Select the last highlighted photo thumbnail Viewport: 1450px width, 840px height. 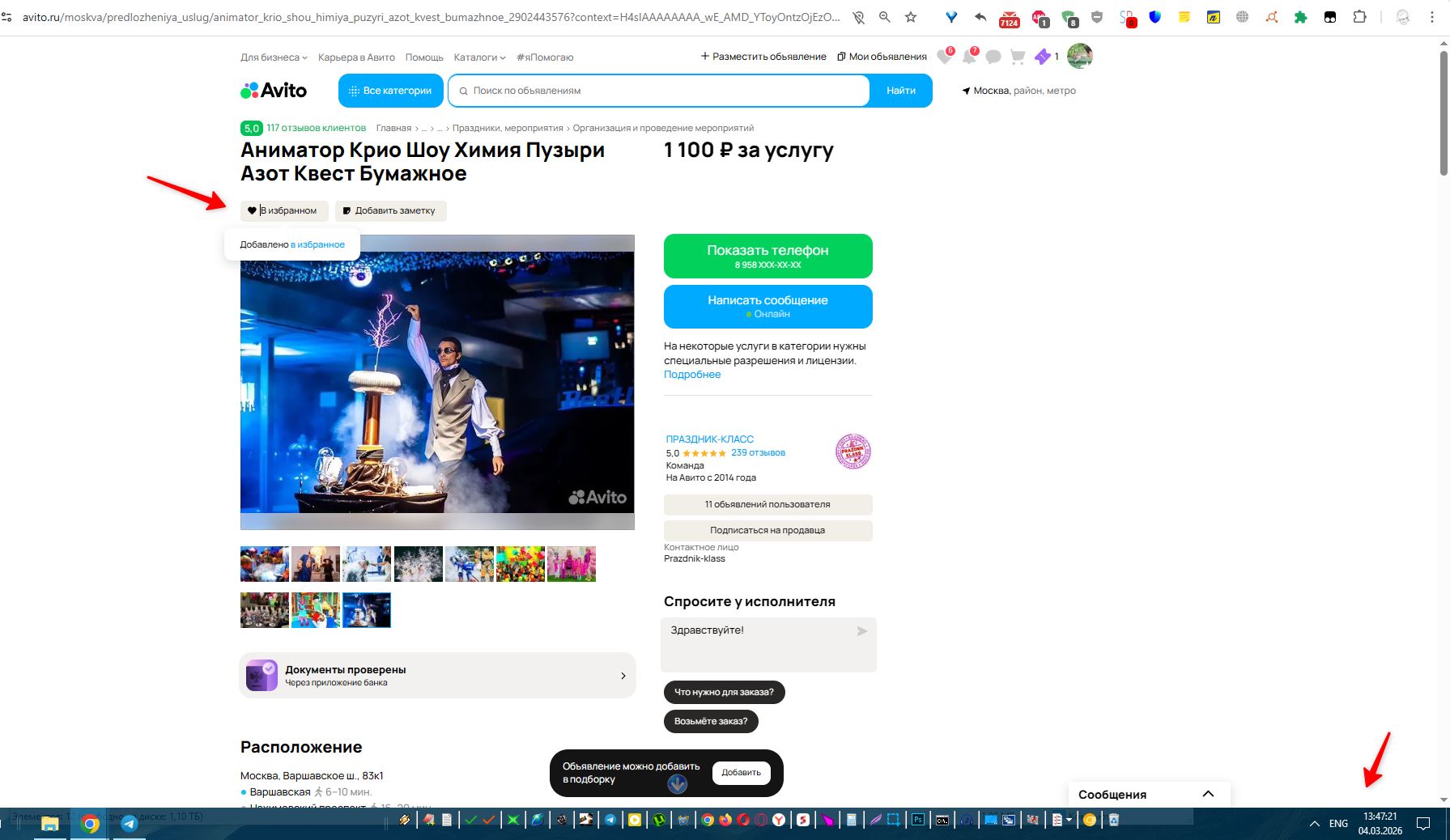367,610
